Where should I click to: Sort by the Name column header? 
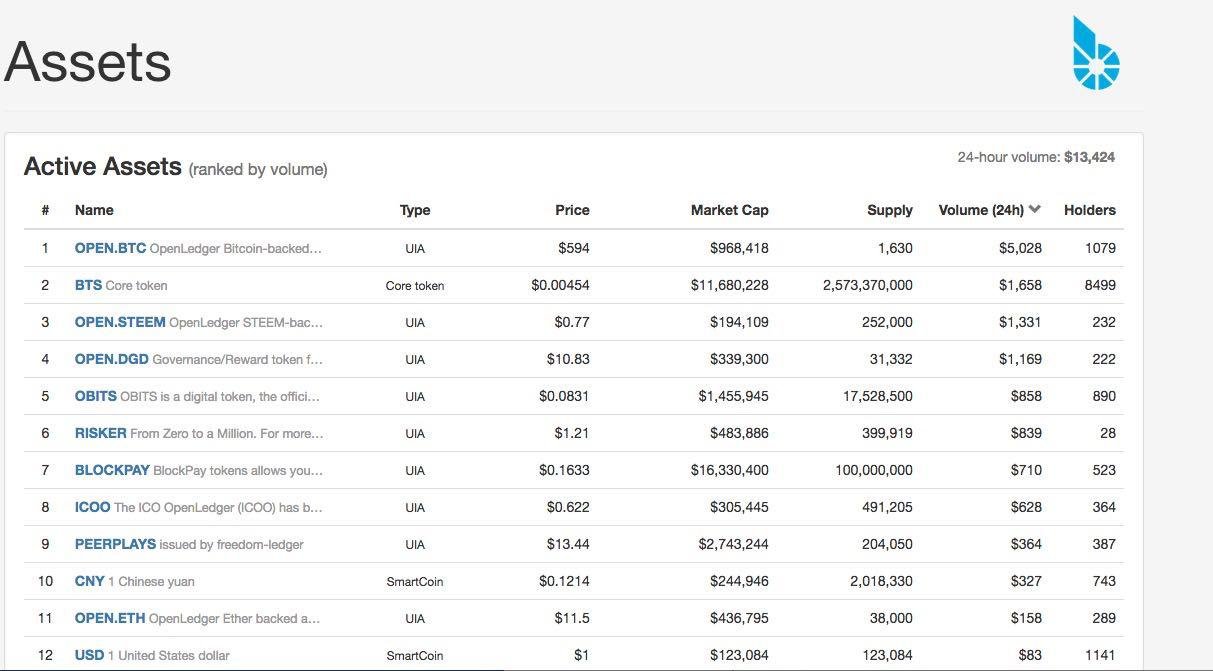pyautogui.click(x=94, y=210)
